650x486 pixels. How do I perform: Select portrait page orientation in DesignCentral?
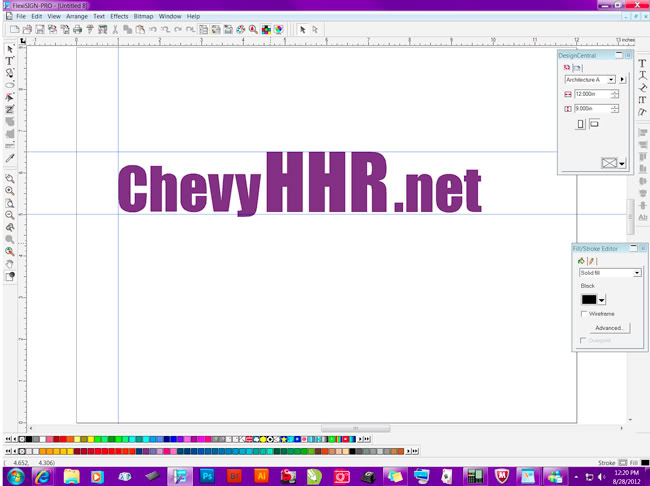point(580,124)
